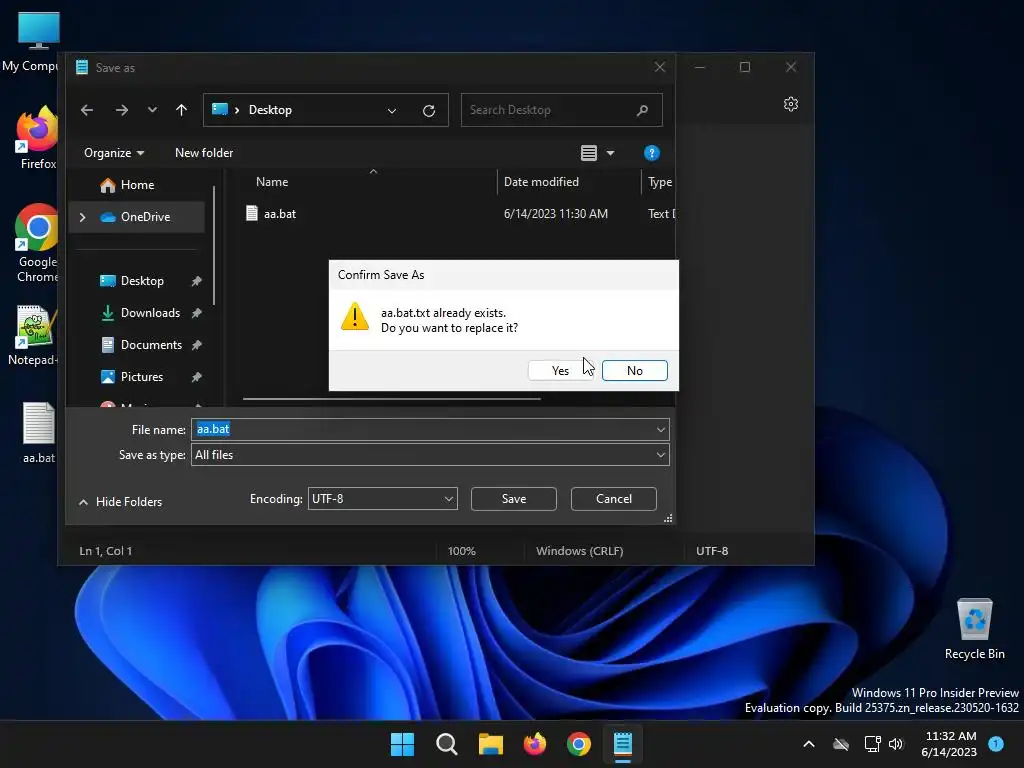This screenshot has height=768, width=1024.
Task: Click the Save button
Action: tap(513, 499)
